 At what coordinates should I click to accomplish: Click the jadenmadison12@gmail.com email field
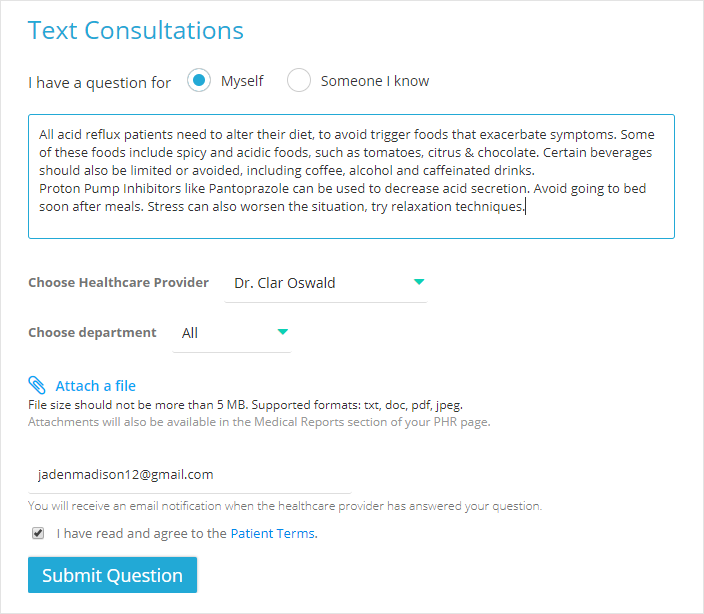click(x=189, y=475)
